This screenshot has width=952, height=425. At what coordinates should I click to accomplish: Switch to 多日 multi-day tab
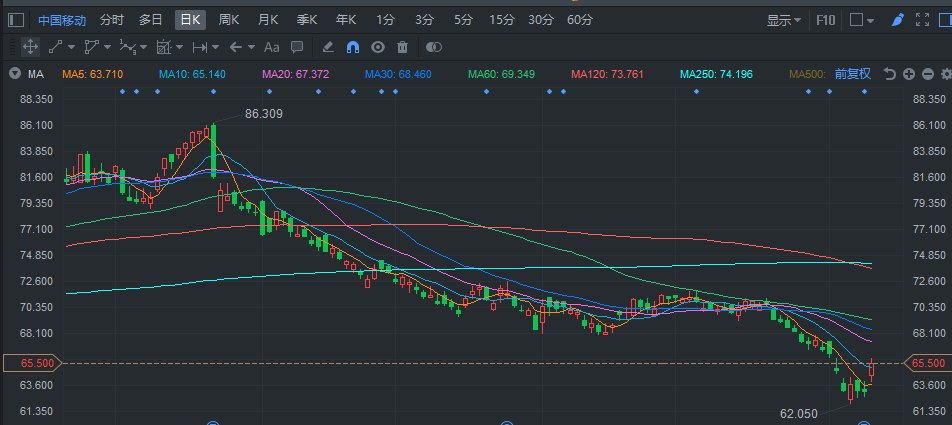(151, 20)
